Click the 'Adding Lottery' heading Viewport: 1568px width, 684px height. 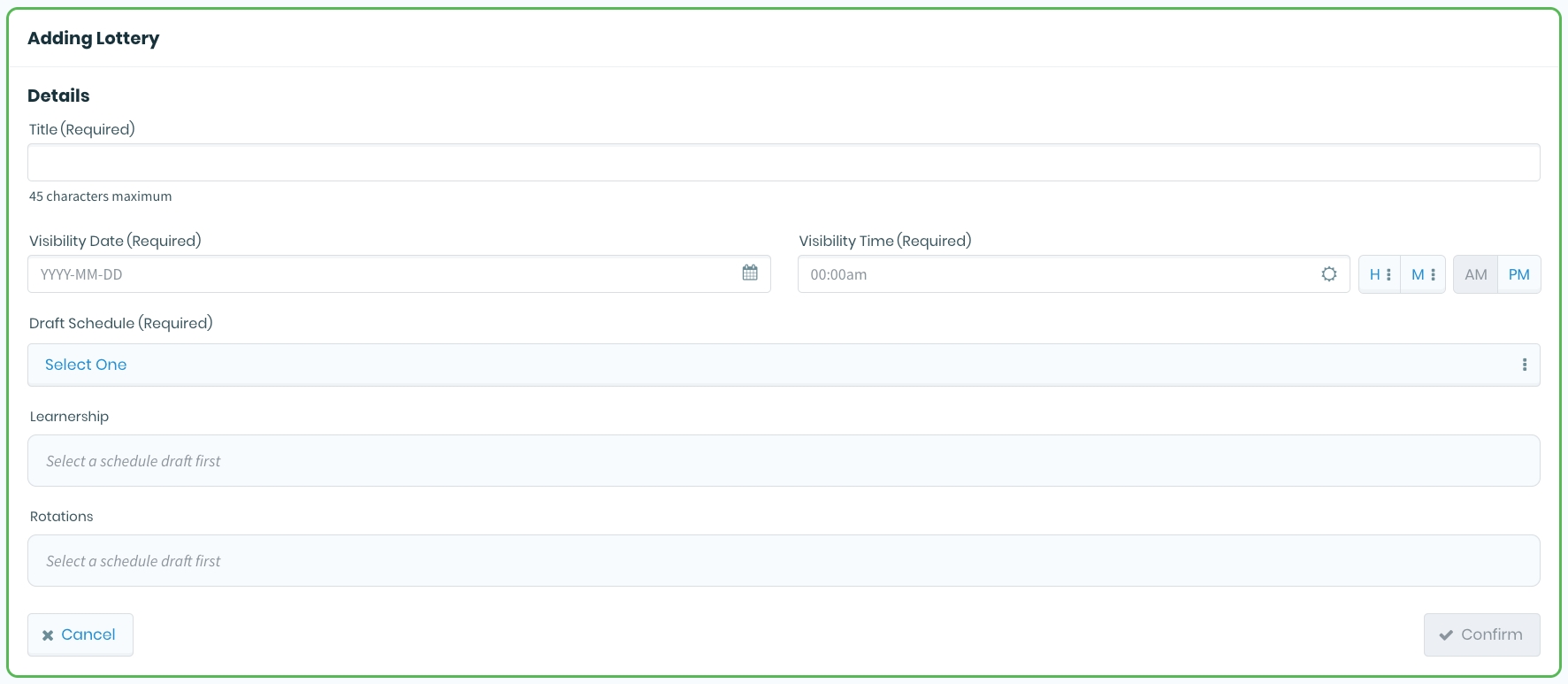coord(94,38)
